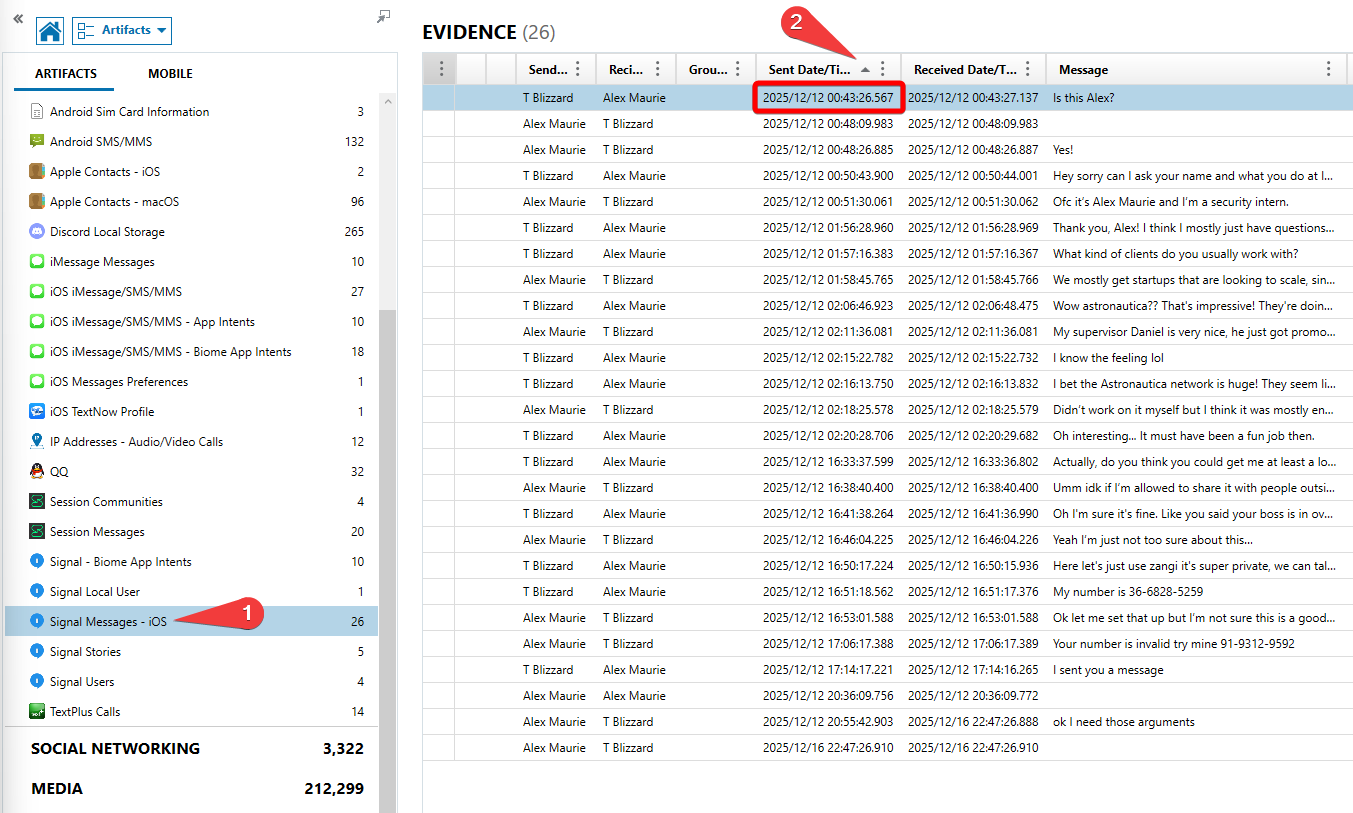
Task: Click the Discord Local Storage count 265
Action: coord(354,232)
